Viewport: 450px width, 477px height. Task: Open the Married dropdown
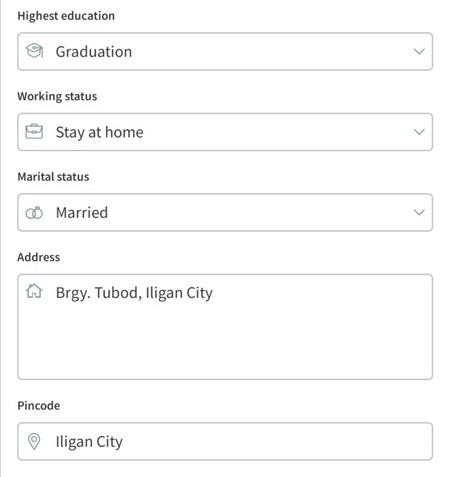pos(225,212)
